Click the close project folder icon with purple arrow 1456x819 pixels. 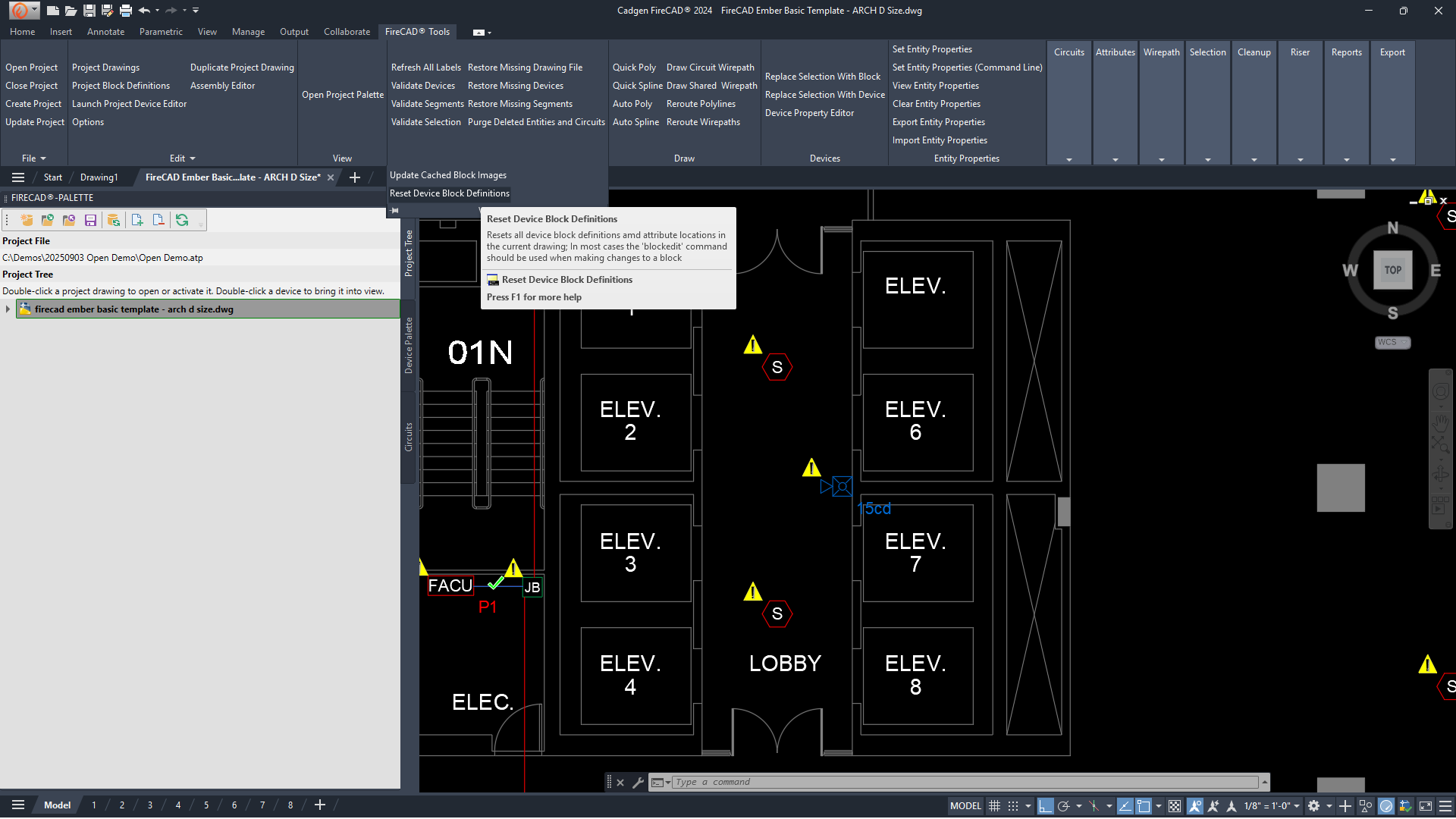(69, 220)
